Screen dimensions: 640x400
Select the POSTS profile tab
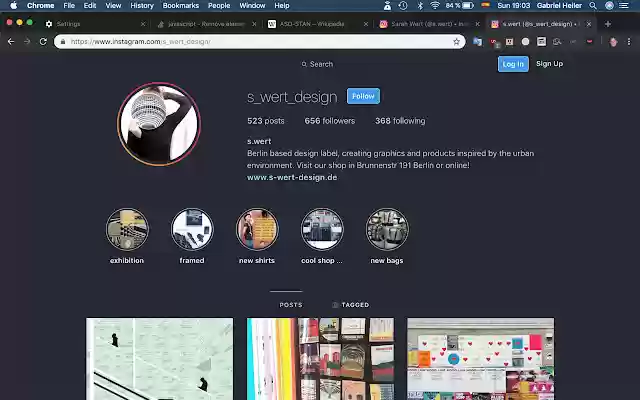point(291,305)
